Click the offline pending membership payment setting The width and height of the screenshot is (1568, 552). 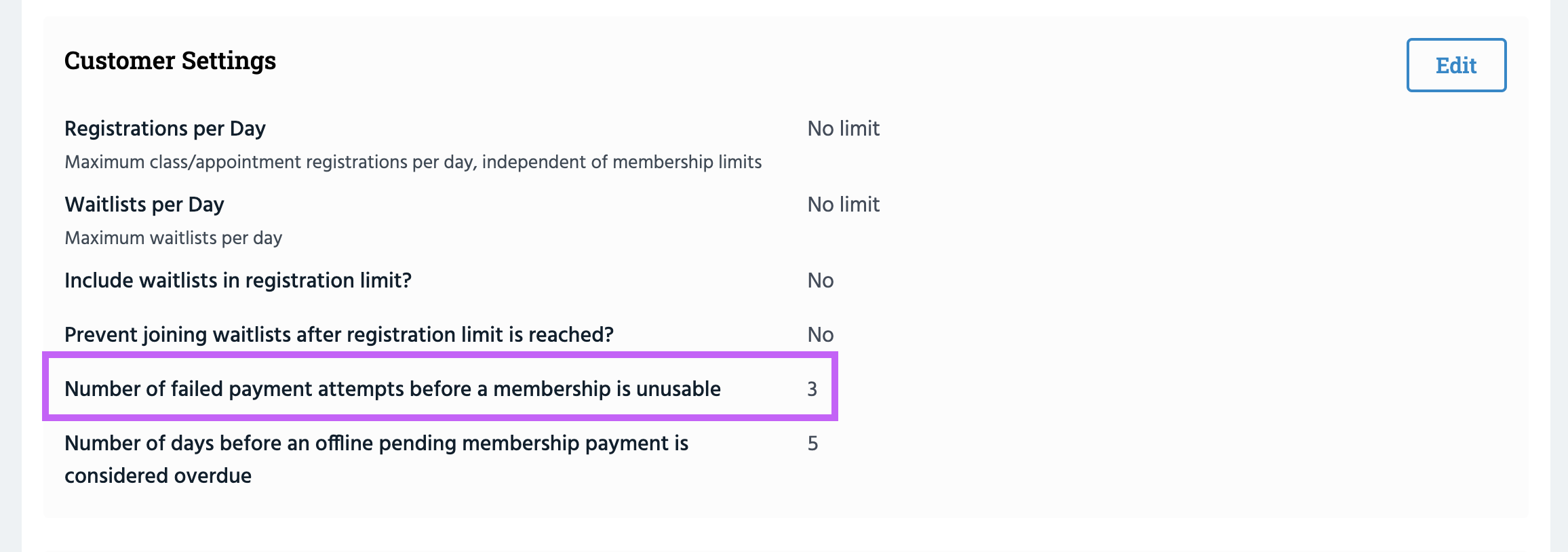point(376,444)
